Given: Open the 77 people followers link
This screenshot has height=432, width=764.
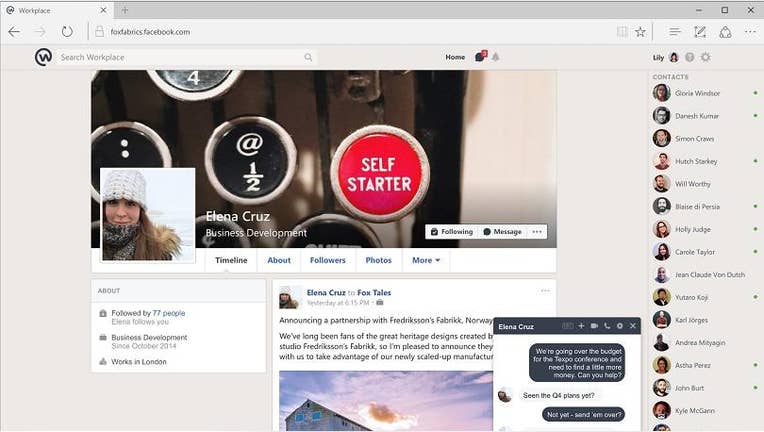Looking at the screenshot, I should pos(169,313).
